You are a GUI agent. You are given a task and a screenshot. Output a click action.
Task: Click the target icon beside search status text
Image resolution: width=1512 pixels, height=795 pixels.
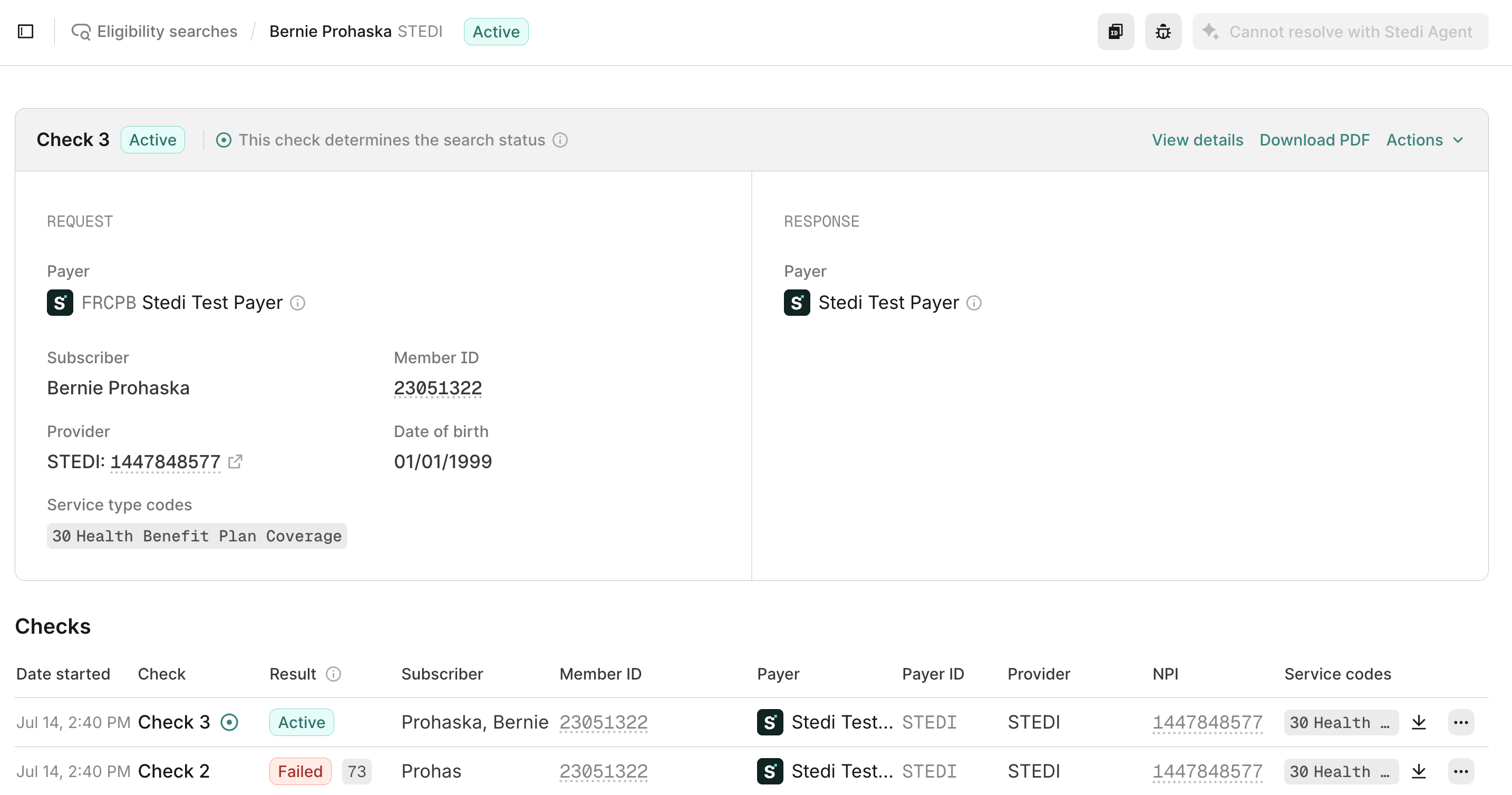point(224,140)
